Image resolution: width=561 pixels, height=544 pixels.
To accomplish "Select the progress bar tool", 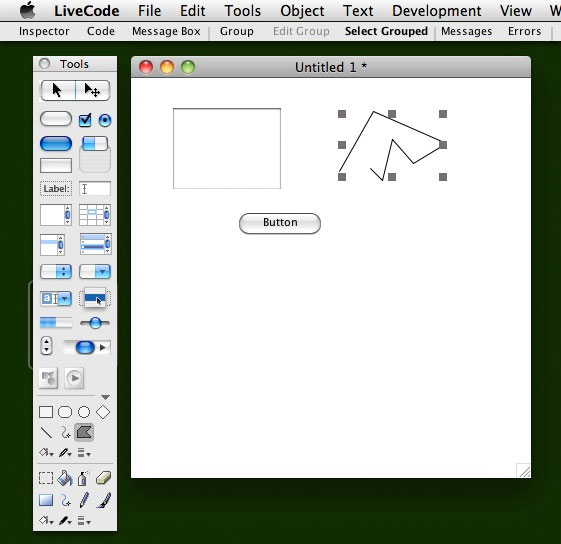I will coord(56,322).
